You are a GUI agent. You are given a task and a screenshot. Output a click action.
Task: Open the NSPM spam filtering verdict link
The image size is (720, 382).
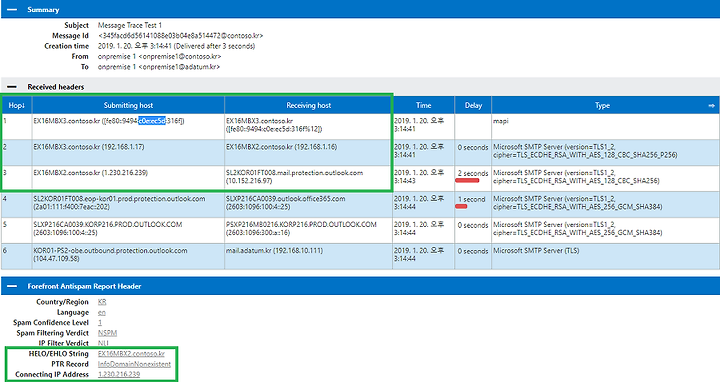[107, 333]
